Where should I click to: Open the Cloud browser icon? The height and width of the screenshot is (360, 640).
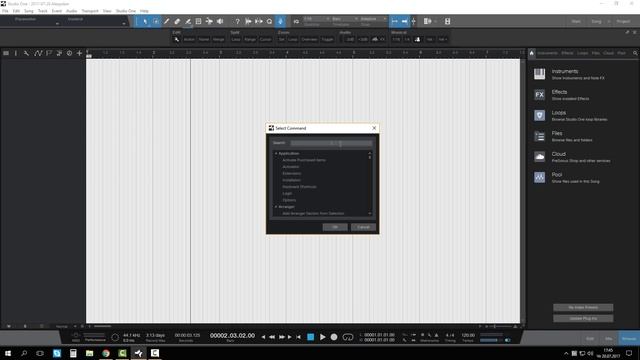(540, 157)
